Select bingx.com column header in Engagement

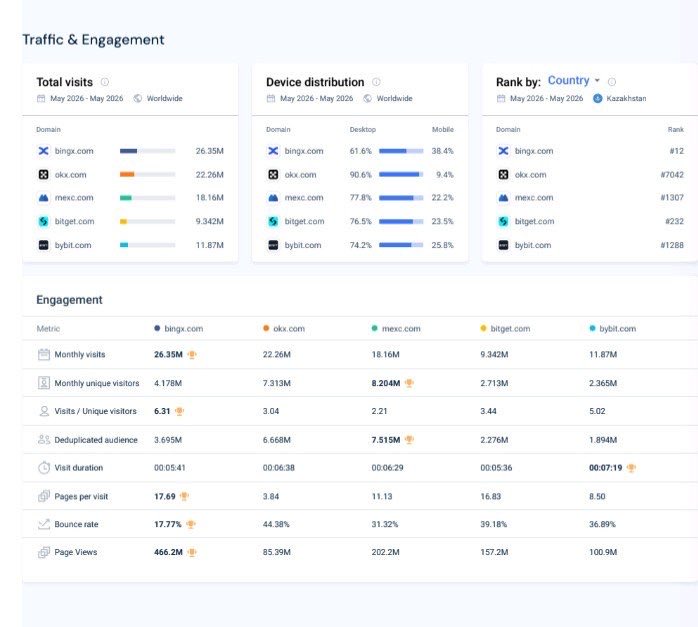click(179, 328)
